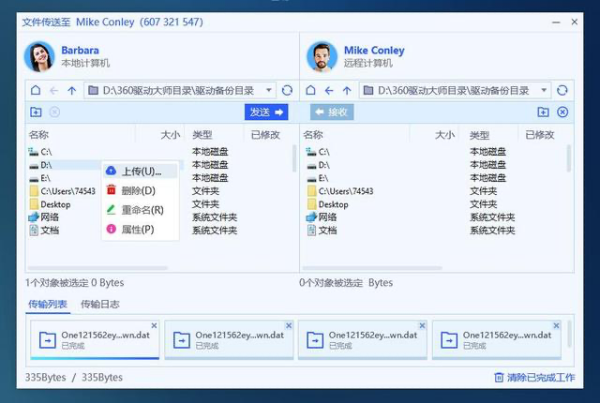
Task: Refresh the remote computer file list
Action: click(x=563, y=90)
